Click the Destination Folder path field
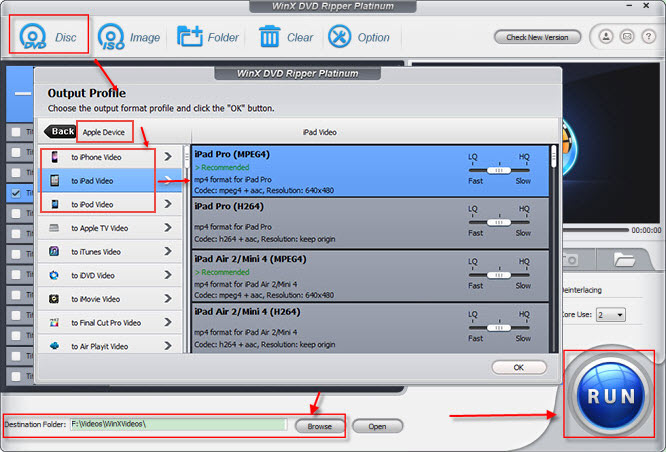This screenshot has width=666, height=452. pyautogui.click(x=178, y=424)
